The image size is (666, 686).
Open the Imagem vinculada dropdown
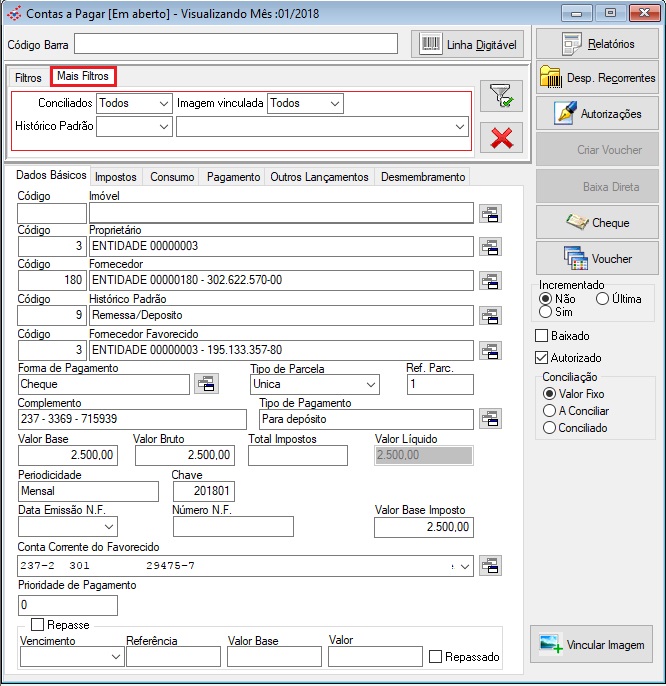[x=334, y=103]
